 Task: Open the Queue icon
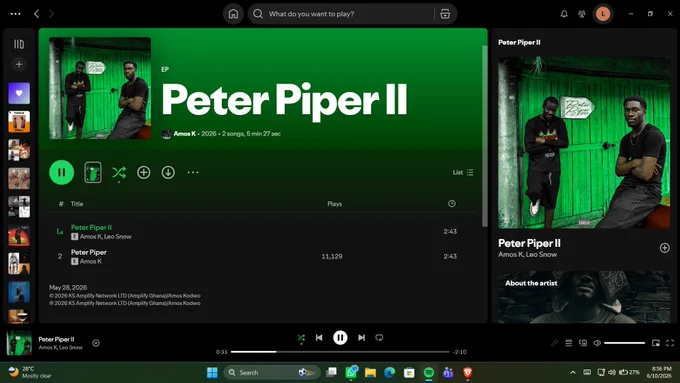pos(569,343)
